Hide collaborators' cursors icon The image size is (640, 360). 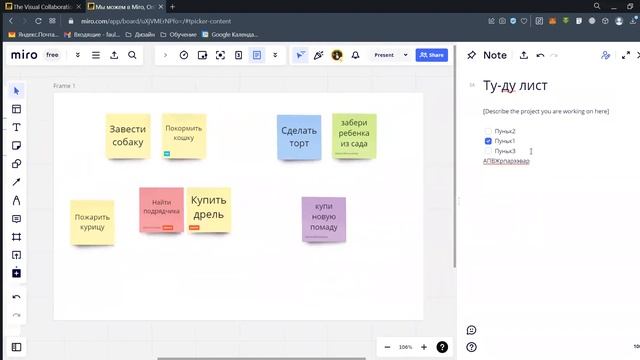300,55
